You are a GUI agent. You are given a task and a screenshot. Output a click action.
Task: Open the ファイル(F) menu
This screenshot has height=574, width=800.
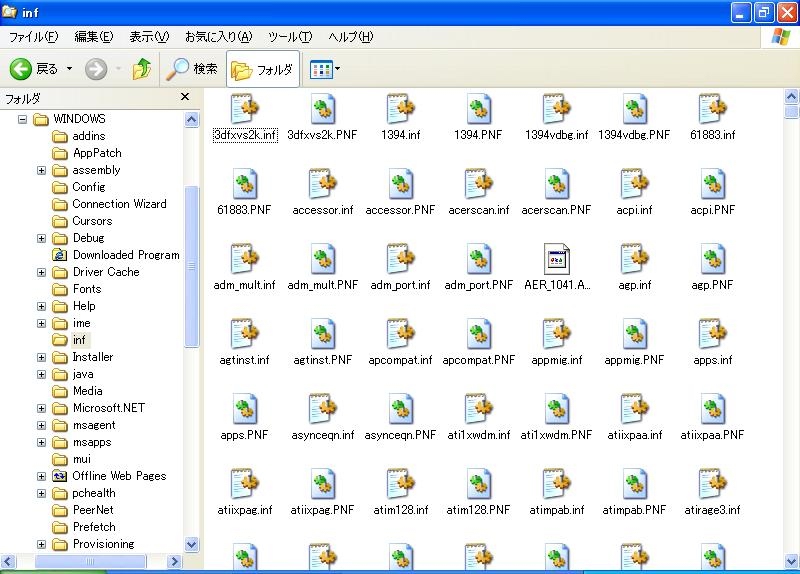(33, 37)
